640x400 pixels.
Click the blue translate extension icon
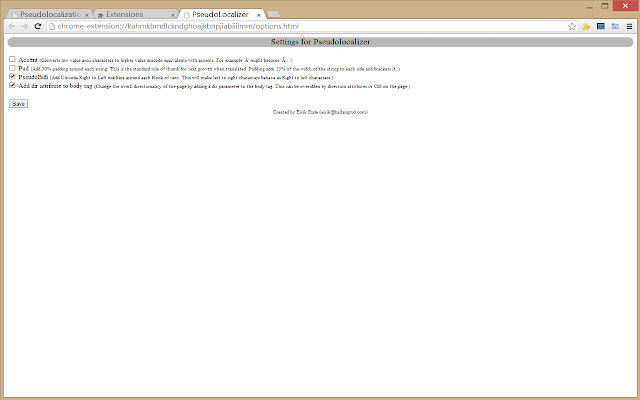(x=615, y=26)
